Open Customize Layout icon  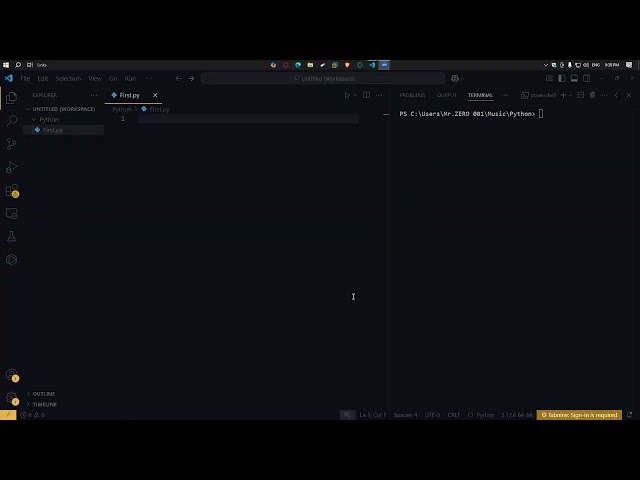(x=549, y=78)
